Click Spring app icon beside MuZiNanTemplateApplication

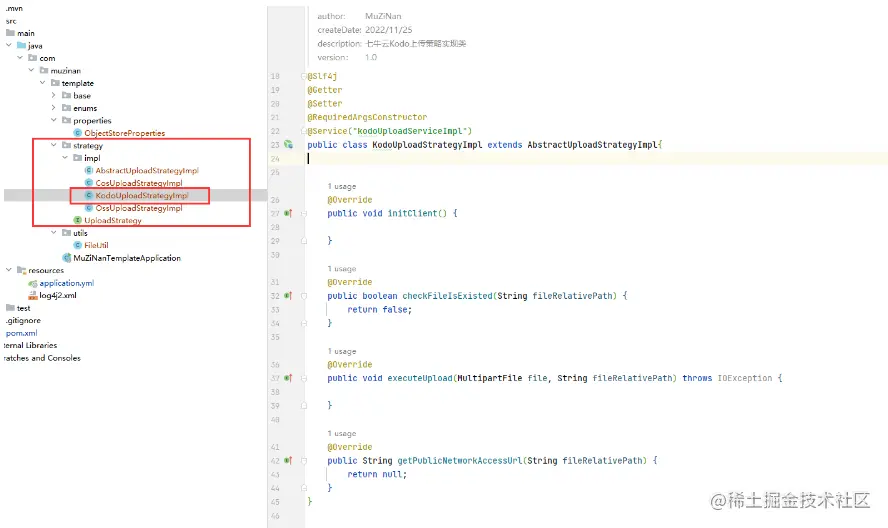[66, 258]
